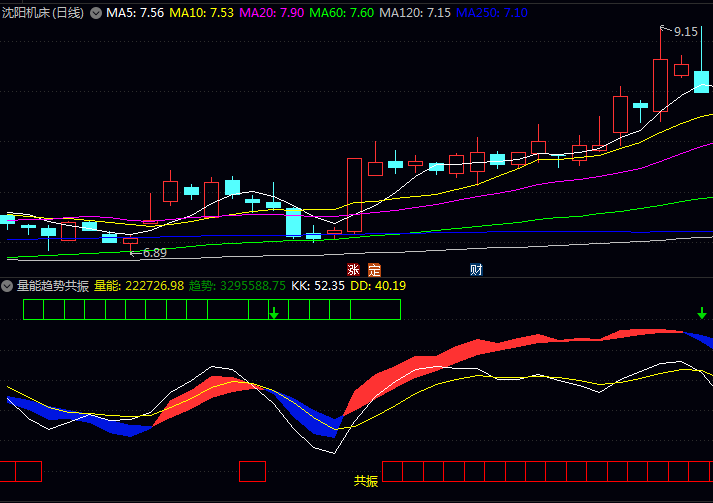Select the MA5 moving average label
Image resolution: width=713 pixels, height=503 pixels.
[135, 13]
